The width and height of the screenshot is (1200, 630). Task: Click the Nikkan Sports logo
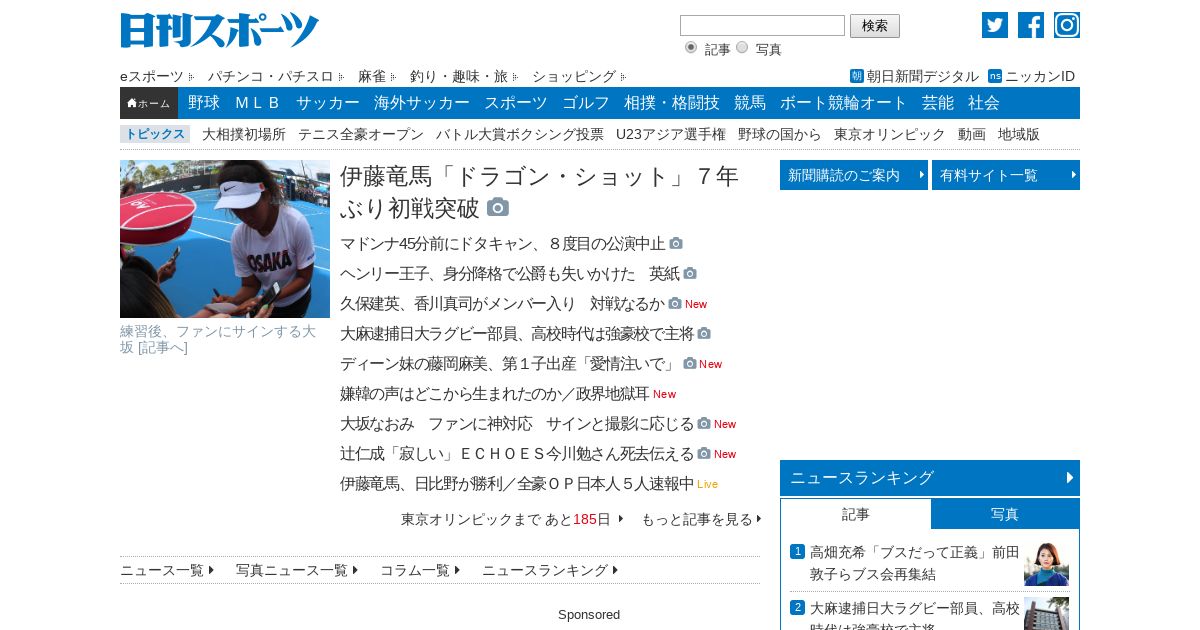[220, 30]
